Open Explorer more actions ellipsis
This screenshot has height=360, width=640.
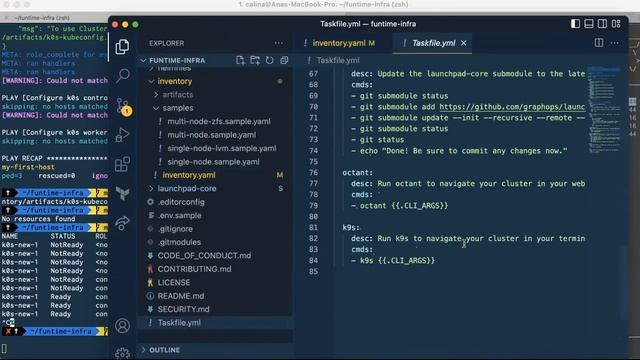click(x=279, y=43)
